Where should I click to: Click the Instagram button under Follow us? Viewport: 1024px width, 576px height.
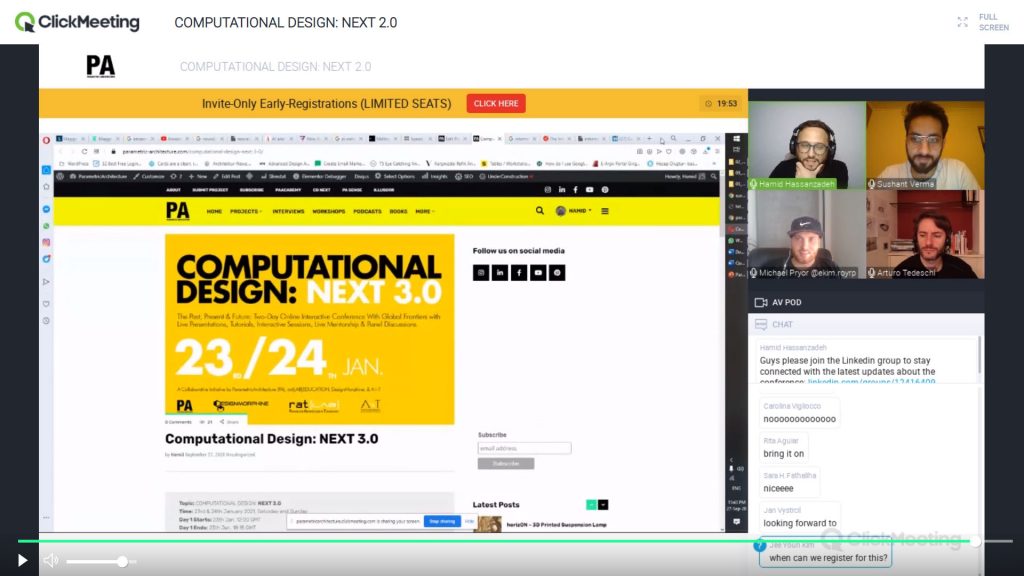(x=481, y=273)
